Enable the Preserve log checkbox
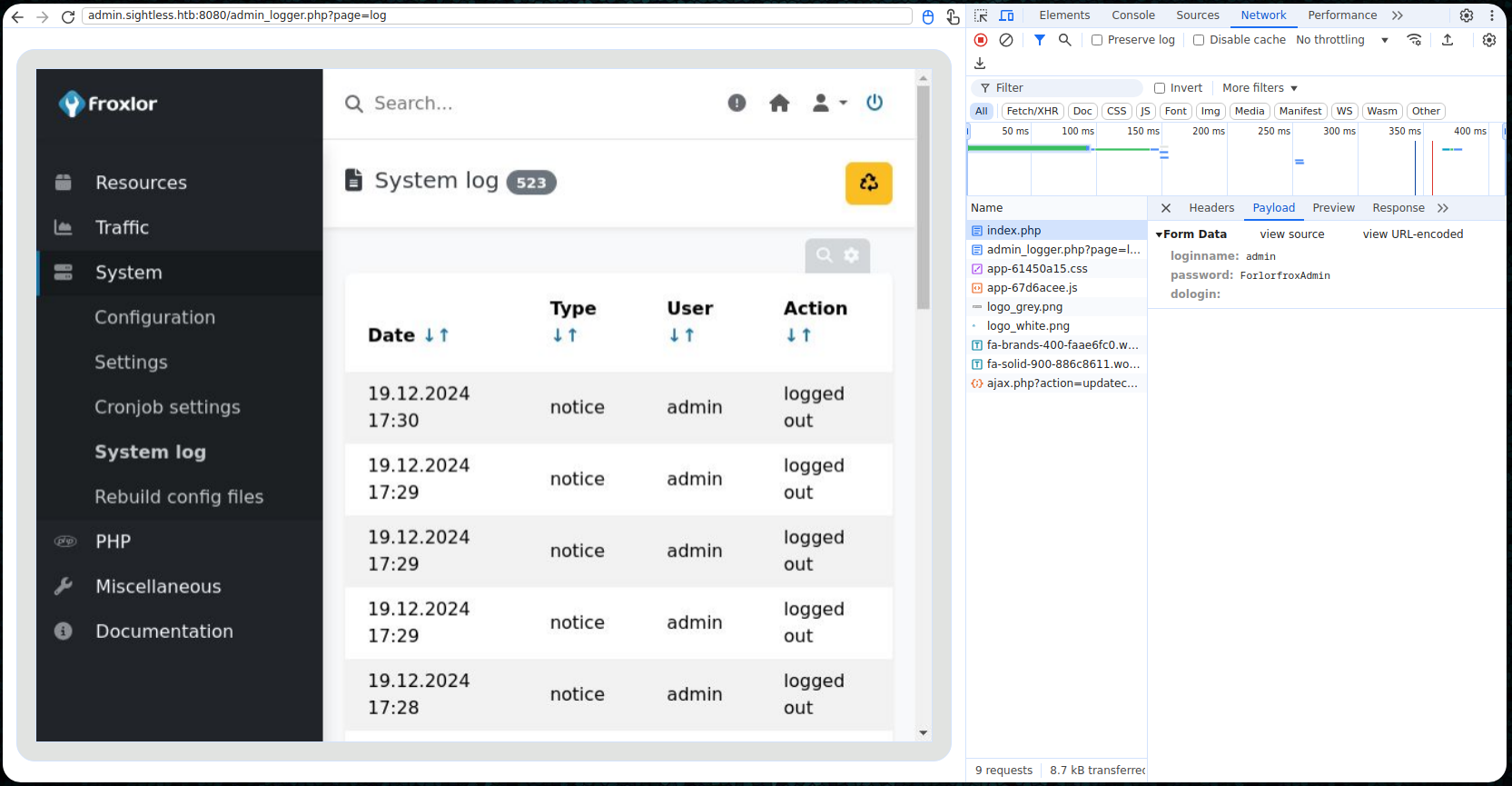Screen dimensions: 1512x786 pos(1097,40)
